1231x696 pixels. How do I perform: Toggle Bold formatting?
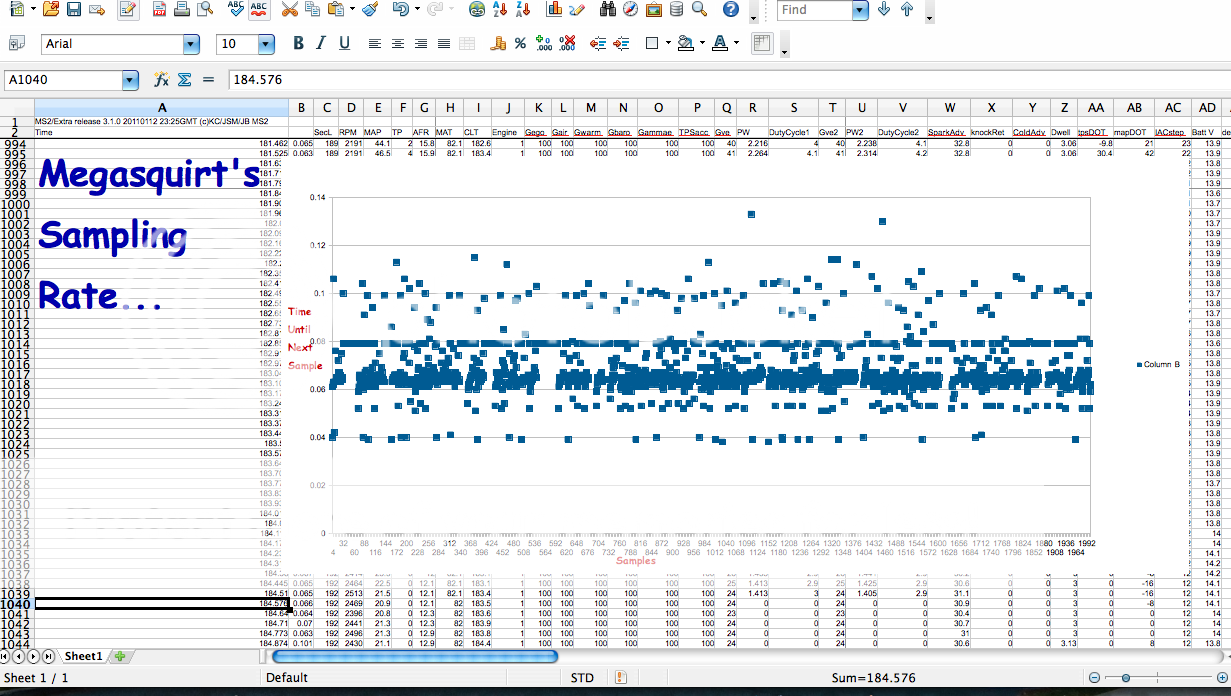(x=298, y=44)
